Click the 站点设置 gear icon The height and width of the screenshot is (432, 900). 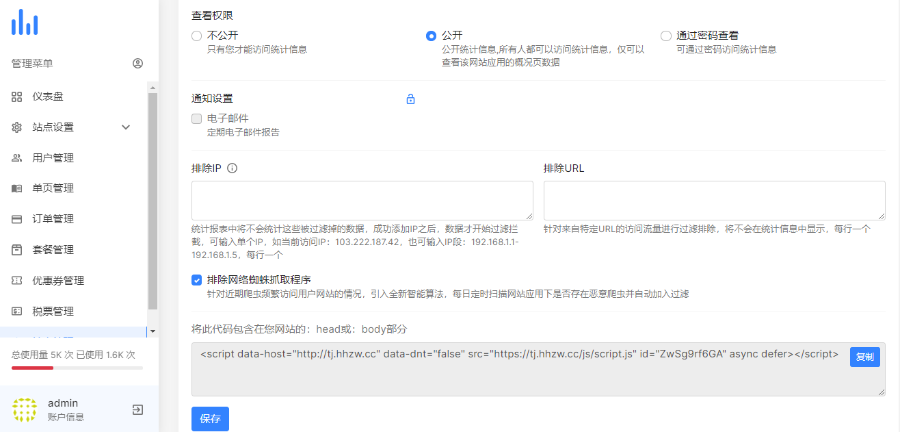pos(17,127)
